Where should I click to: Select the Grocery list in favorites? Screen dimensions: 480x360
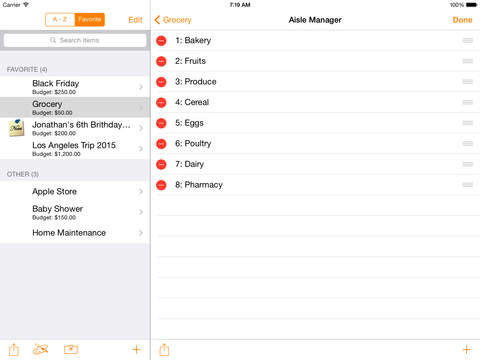click(75, 108)
